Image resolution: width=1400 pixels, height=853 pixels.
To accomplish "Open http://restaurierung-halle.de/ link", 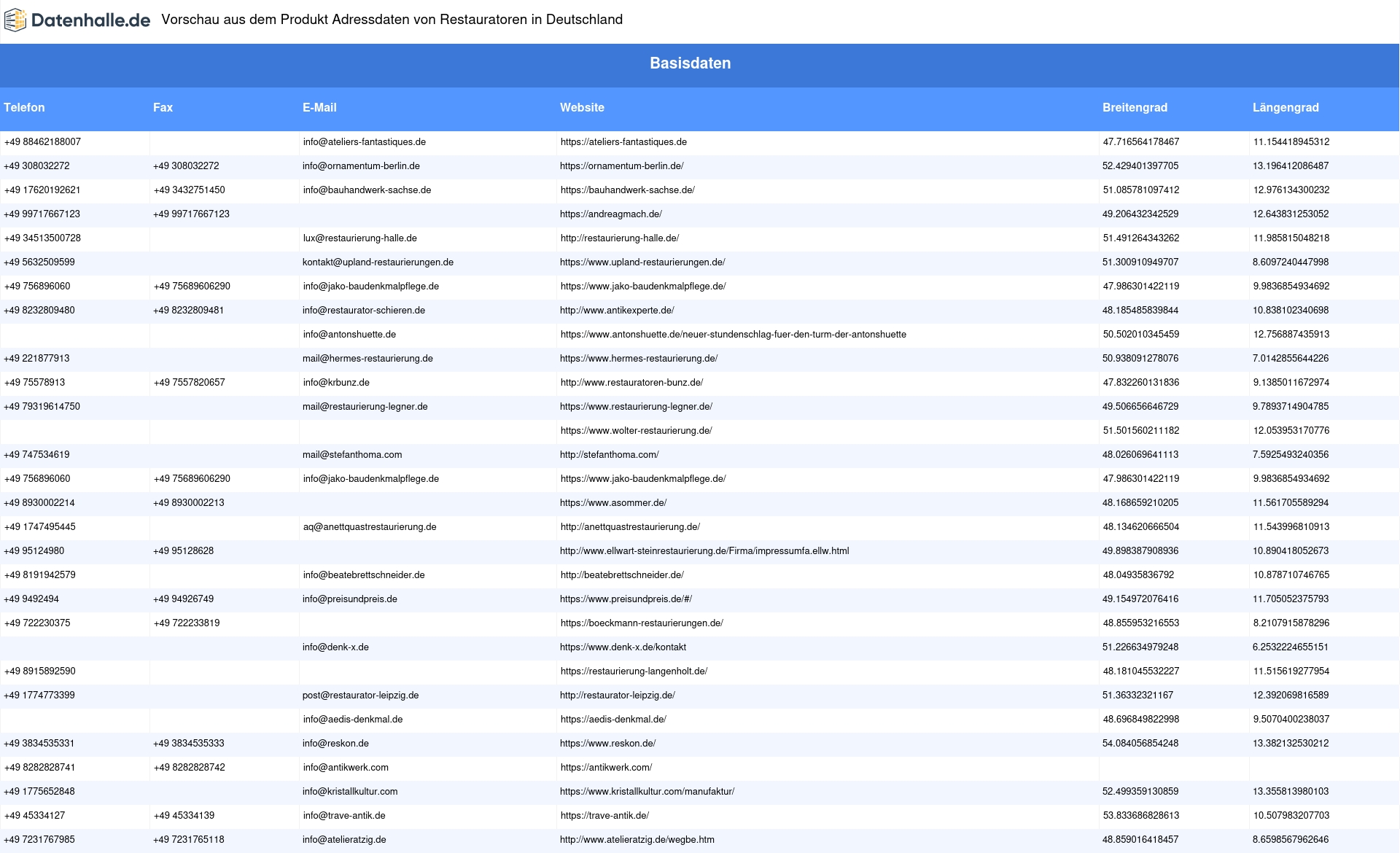I will pyautogui.click(x=620, y=238).
